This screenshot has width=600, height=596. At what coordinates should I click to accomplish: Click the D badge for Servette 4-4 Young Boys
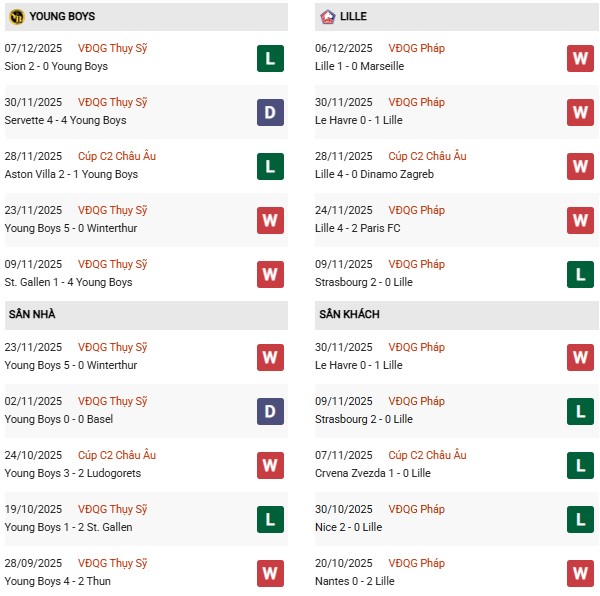(269, 112)
